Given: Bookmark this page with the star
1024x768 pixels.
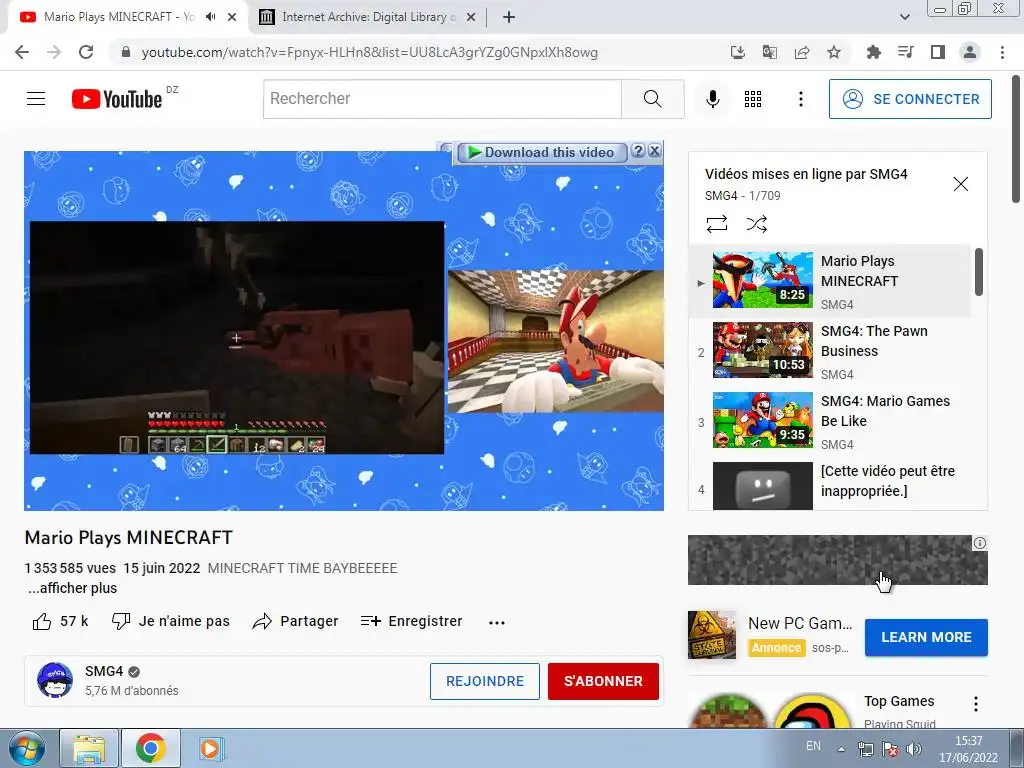Looking at the screenshot, I should pyautogui.click(x=833, y=52).
